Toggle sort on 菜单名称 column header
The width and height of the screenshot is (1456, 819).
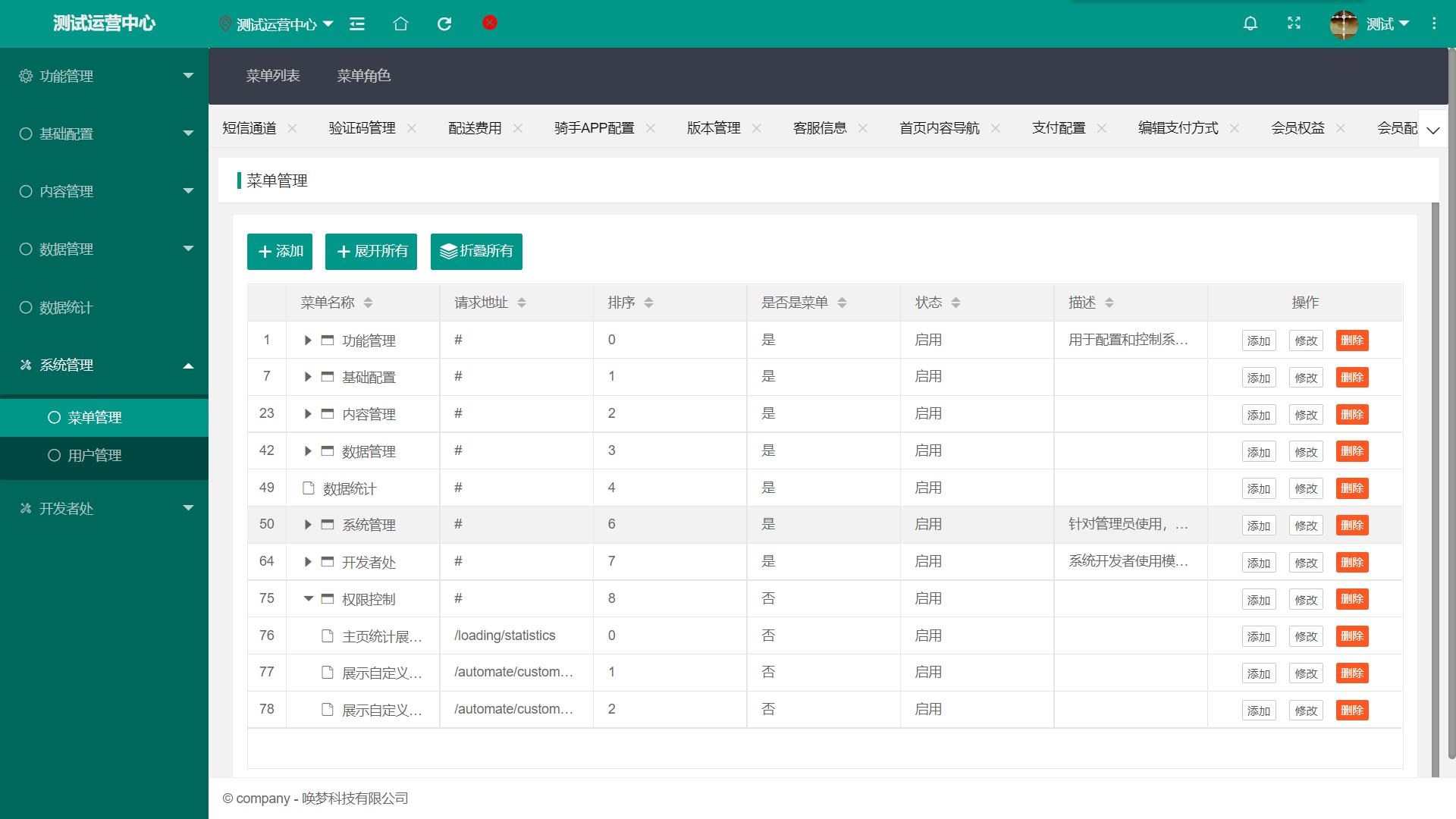370,302
